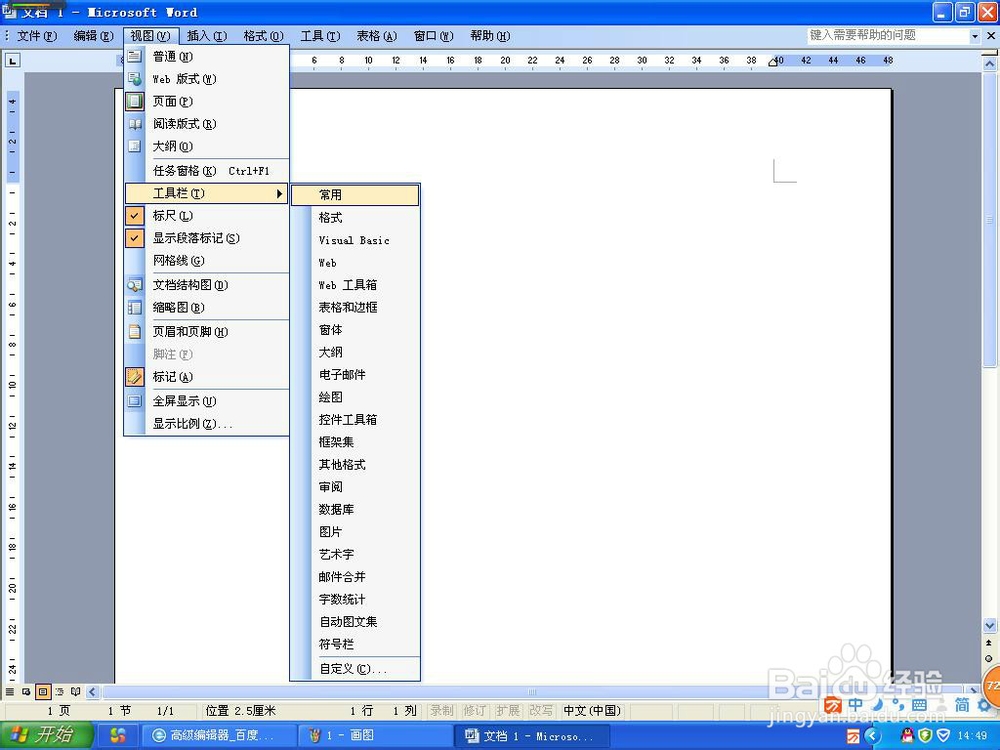Open Task Pane (任务窗格) menu entry

(x=207, y=171)
